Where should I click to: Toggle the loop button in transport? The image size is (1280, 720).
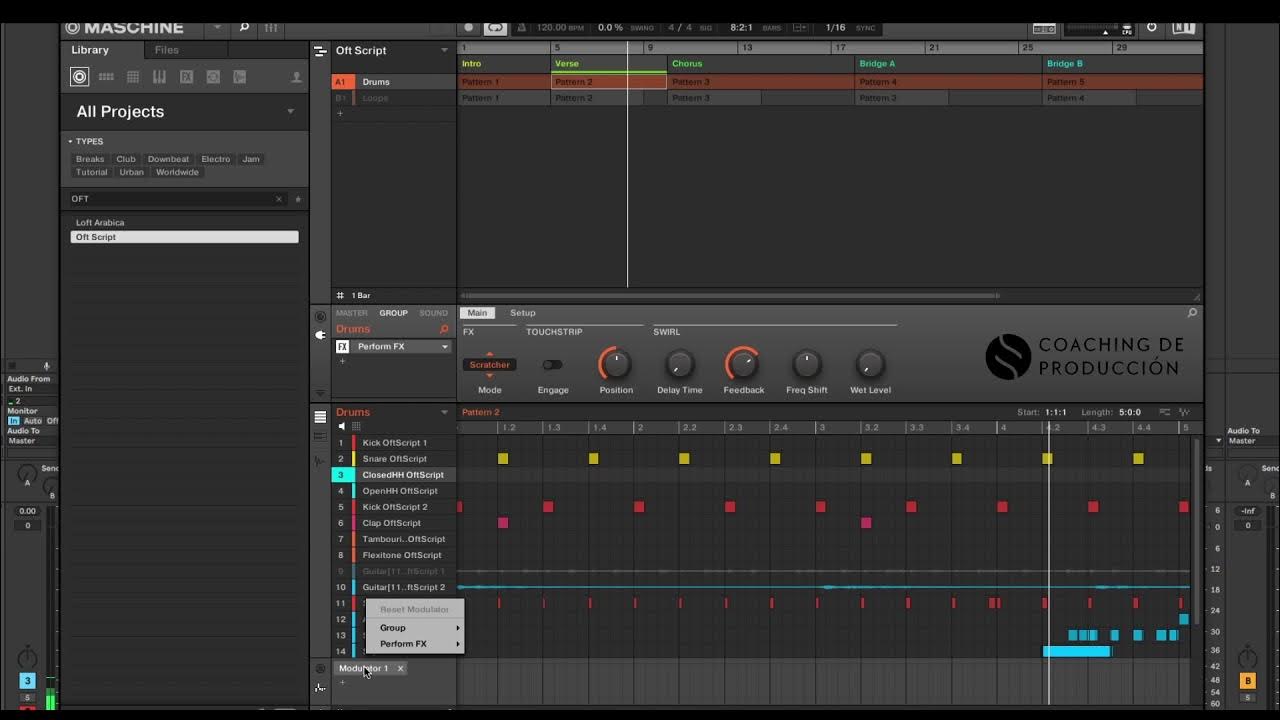click(x=495, y=28)
